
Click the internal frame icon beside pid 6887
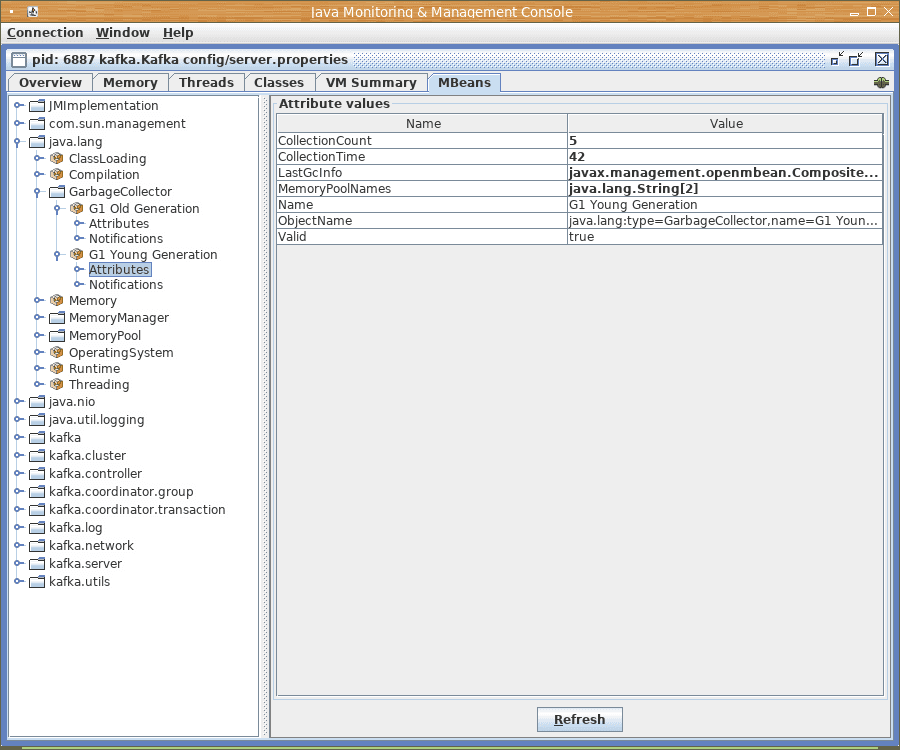19,60
